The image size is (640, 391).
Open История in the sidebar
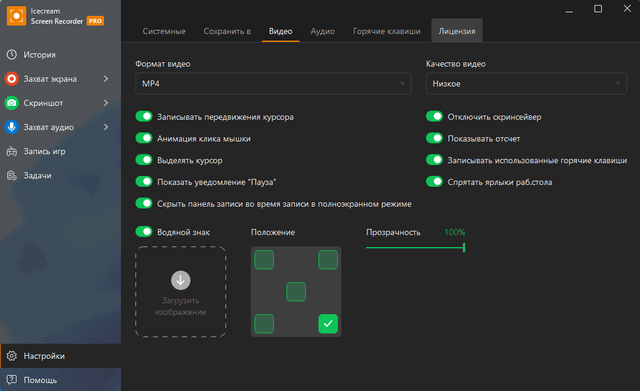60,54
